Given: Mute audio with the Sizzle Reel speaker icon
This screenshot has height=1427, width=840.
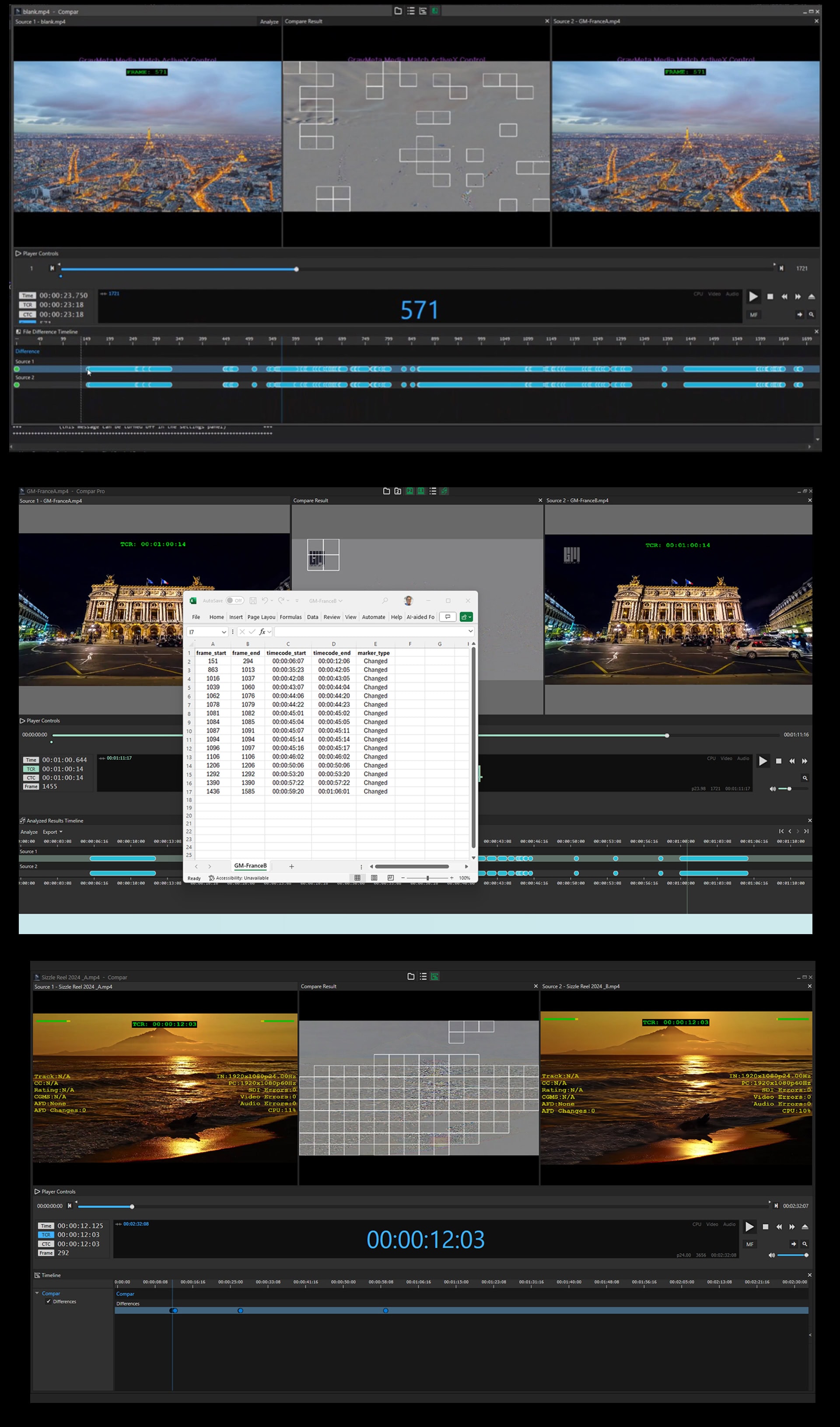Looking at the screenshot, I should [x=771, y=1255].
